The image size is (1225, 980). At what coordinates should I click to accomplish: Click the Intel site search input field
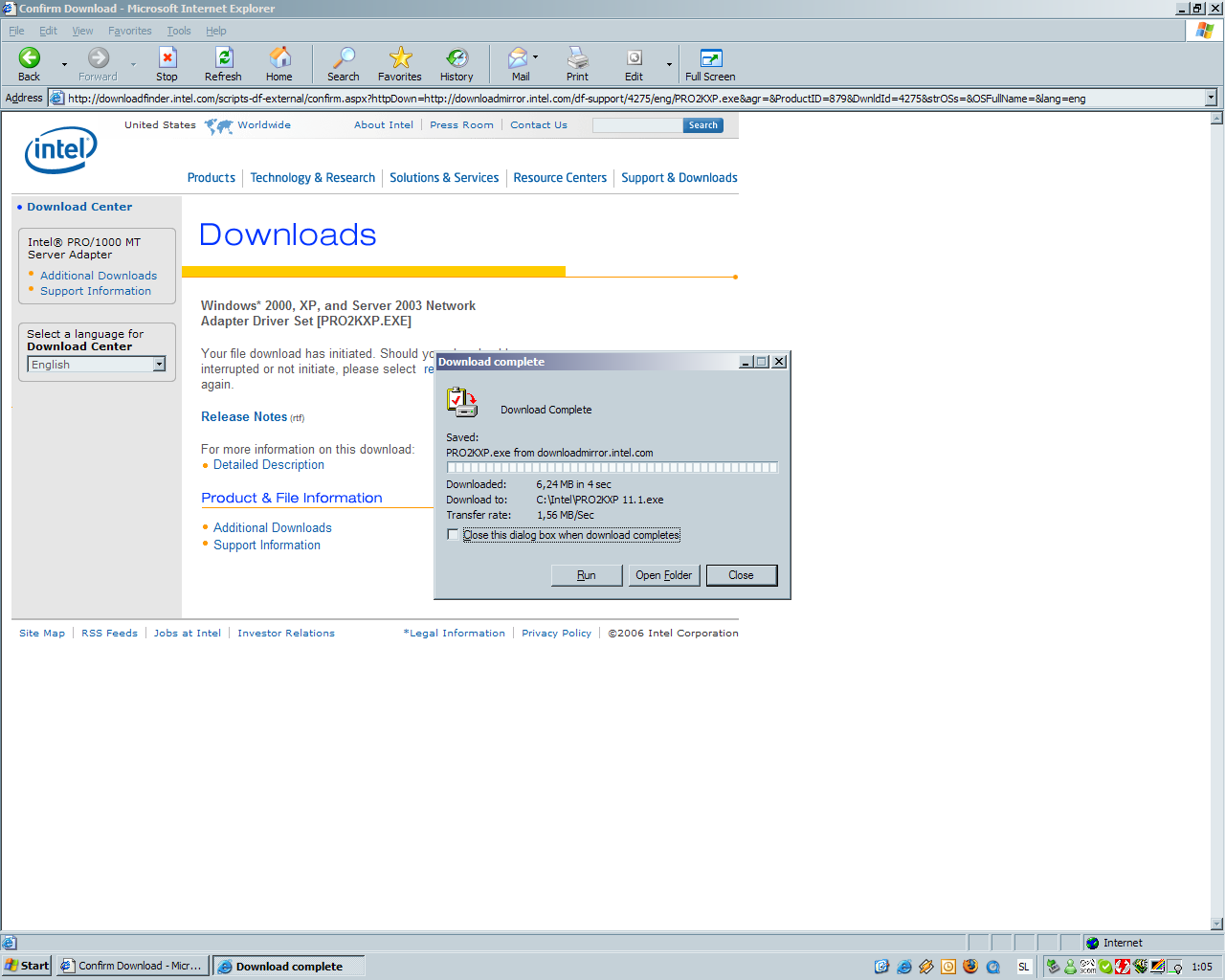click(637, 125)
